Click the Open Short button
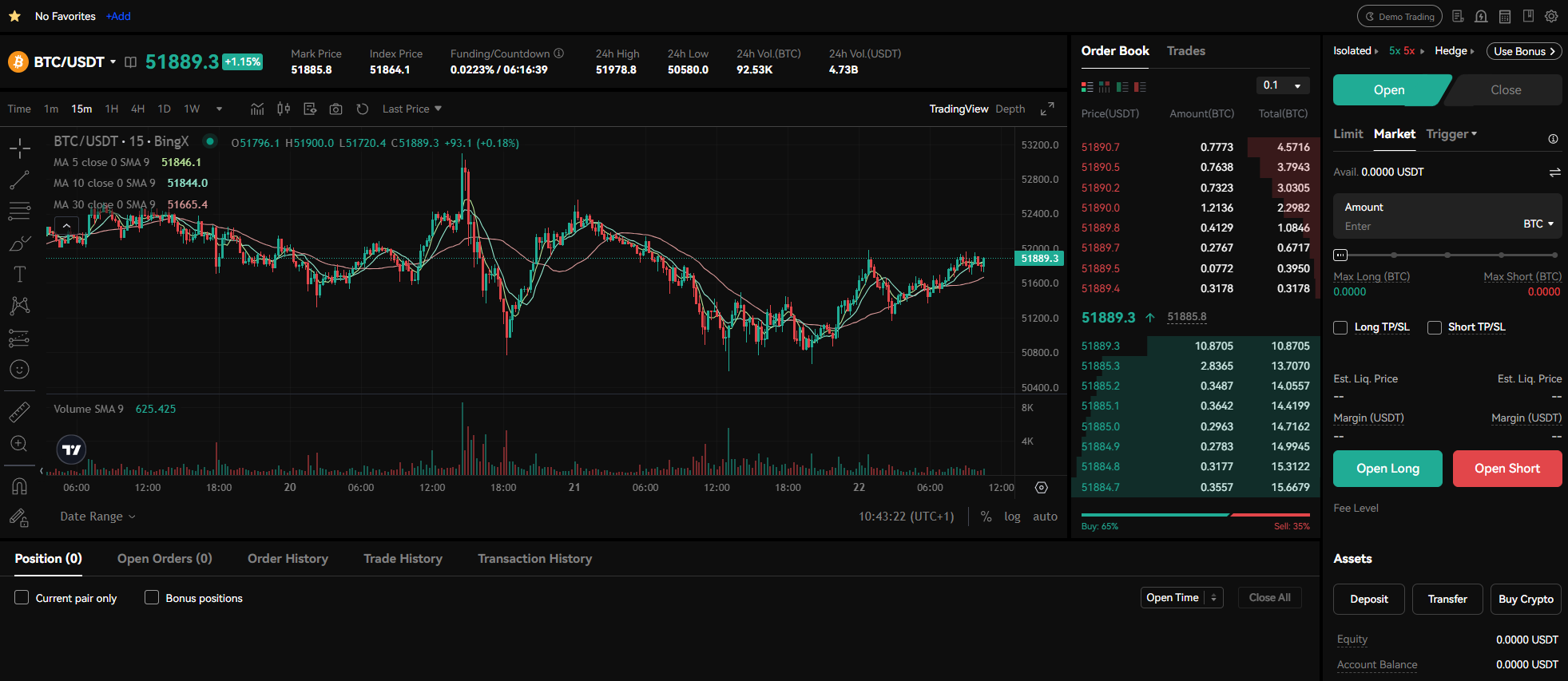 click(x=1507, y=469)
